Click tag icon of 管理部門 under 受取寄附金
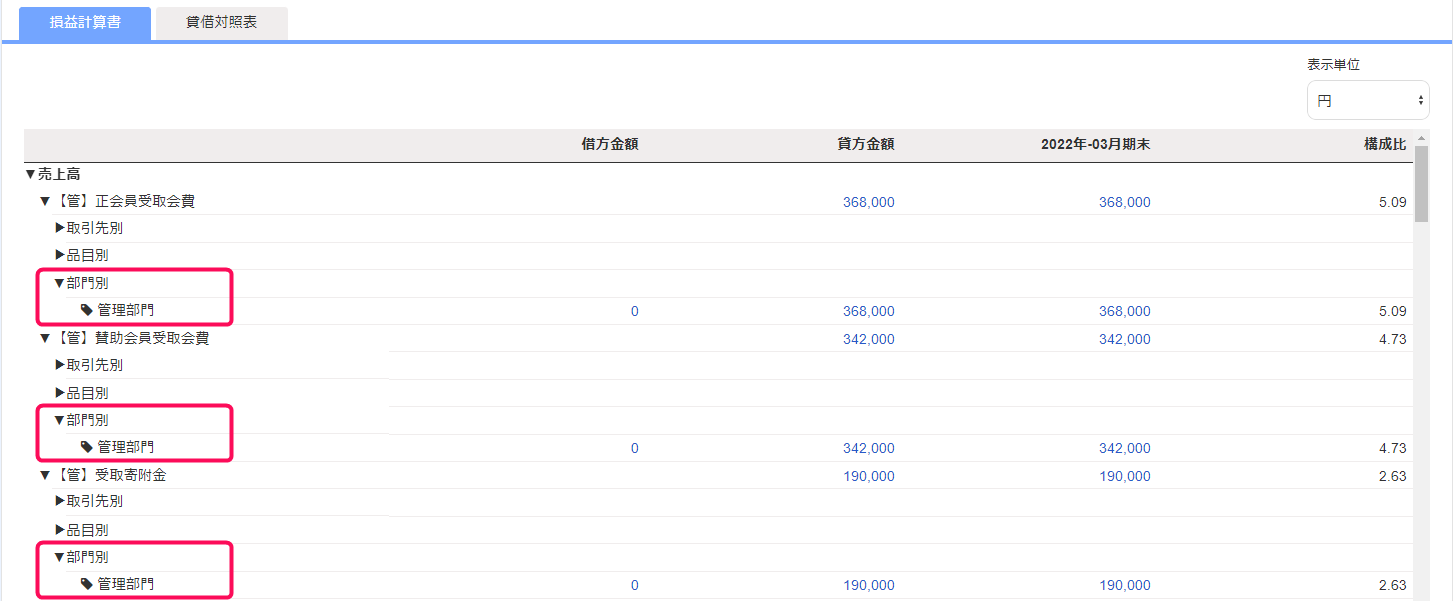This screenshot has width=1453, height=601. click(x=87, y=584)
